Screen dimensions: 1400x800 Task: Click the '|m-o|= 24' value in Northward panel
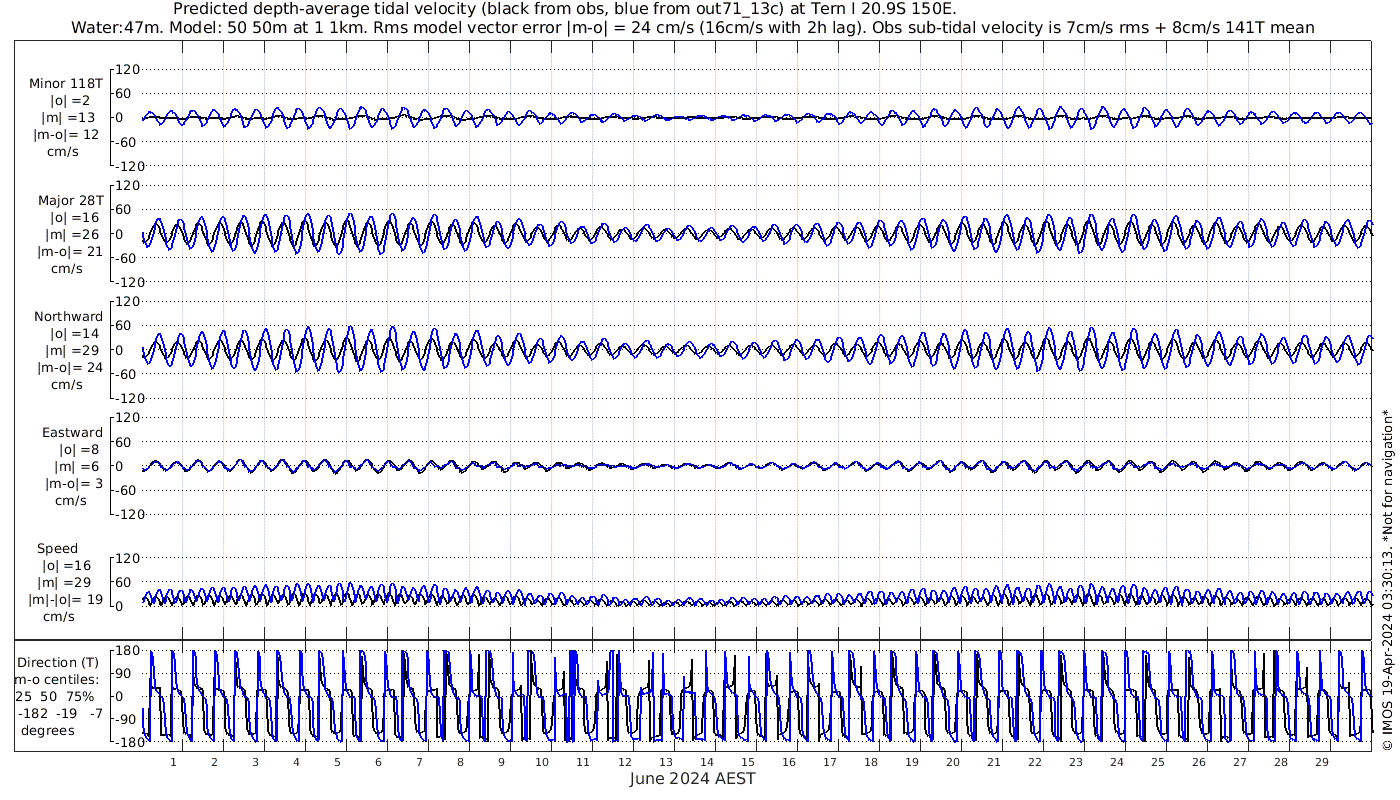tap(70, 367)
